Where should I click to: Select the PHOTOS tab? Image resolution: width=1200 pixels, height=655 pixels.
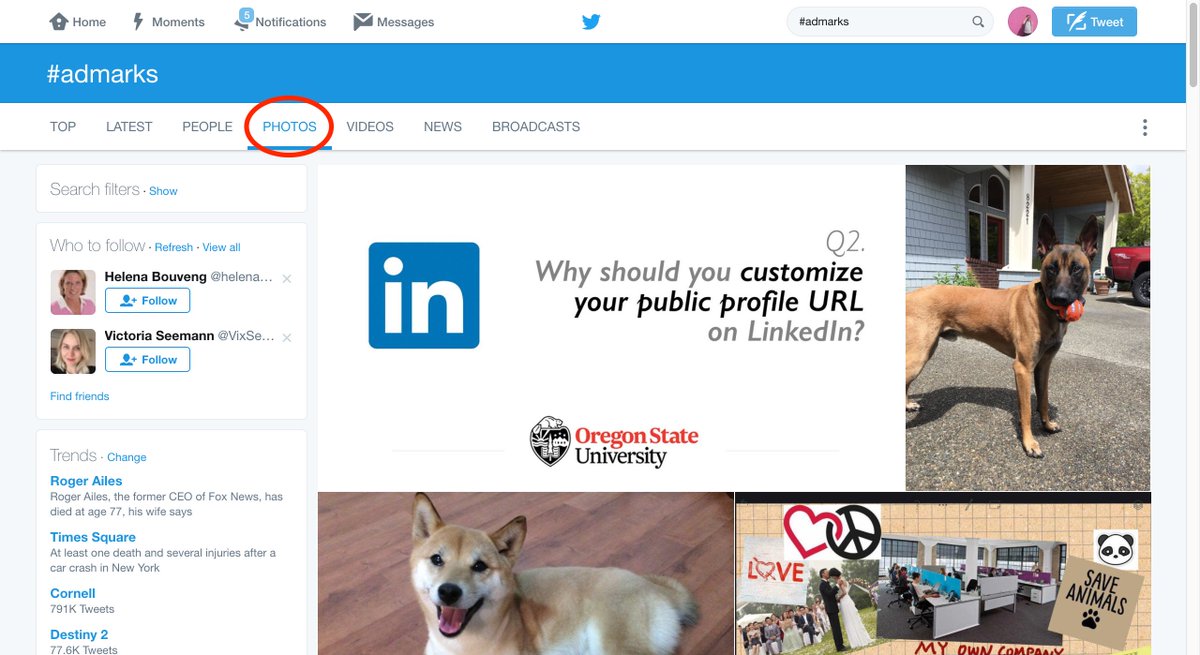[289, 127]
